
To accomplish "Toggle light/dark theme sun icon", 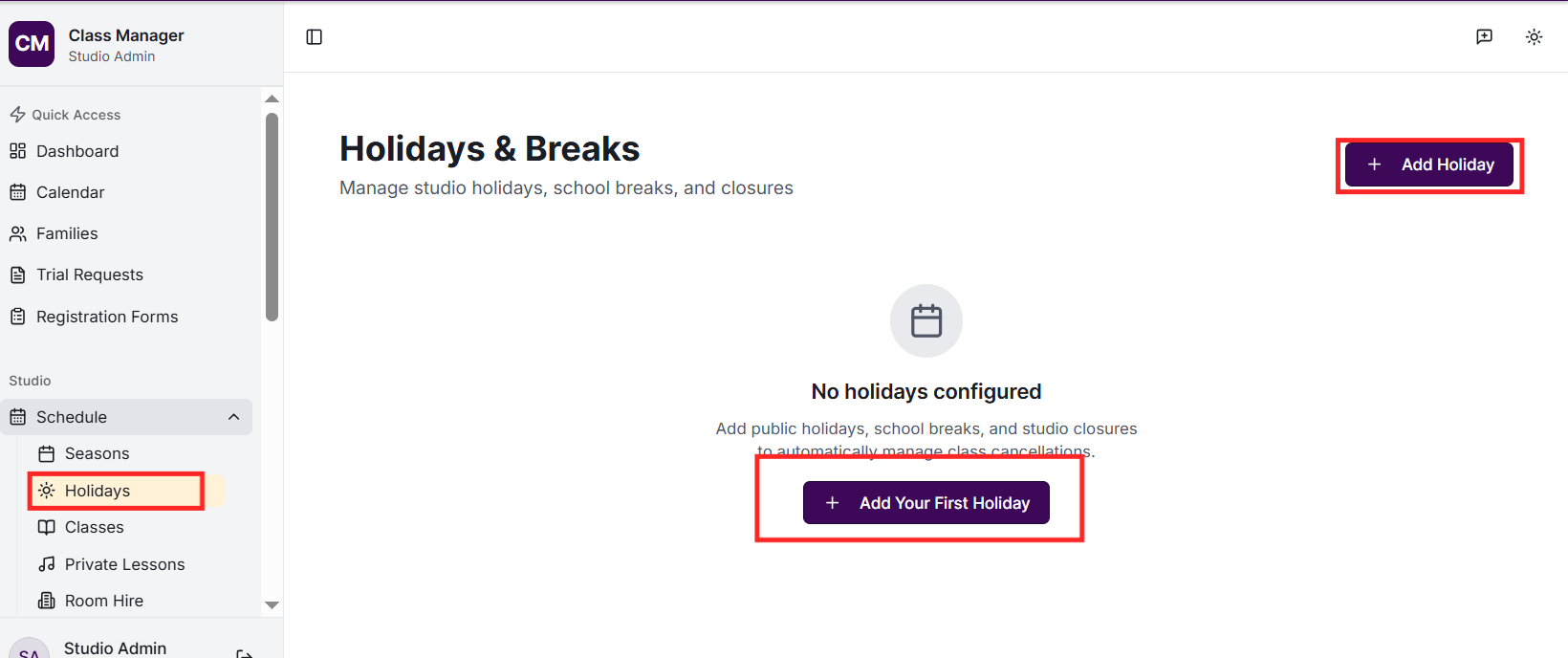I will click(x=1534, y=37).
